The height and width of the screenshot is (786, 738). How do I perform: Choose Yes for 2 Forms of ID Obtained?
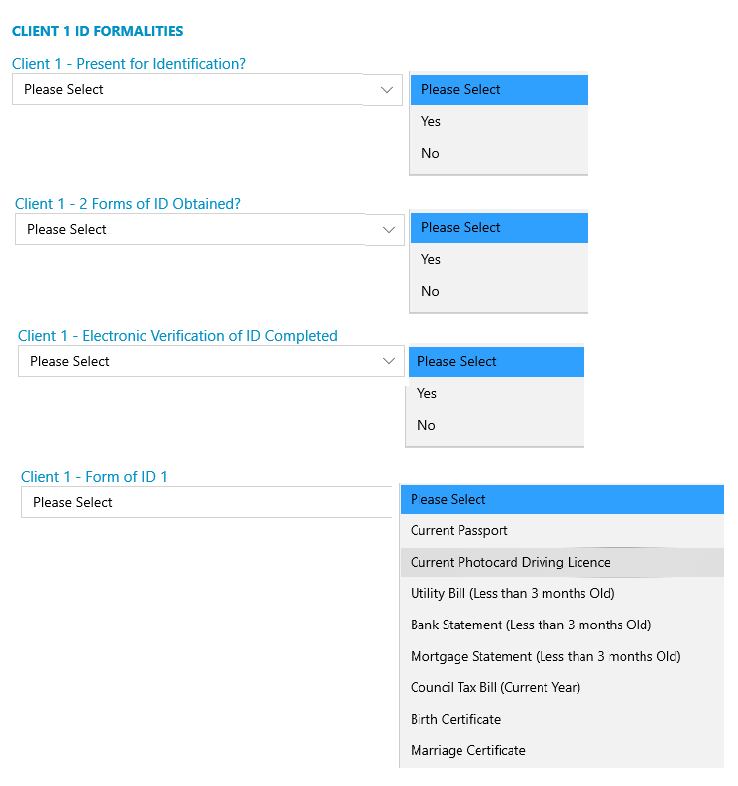pos(499,259)
